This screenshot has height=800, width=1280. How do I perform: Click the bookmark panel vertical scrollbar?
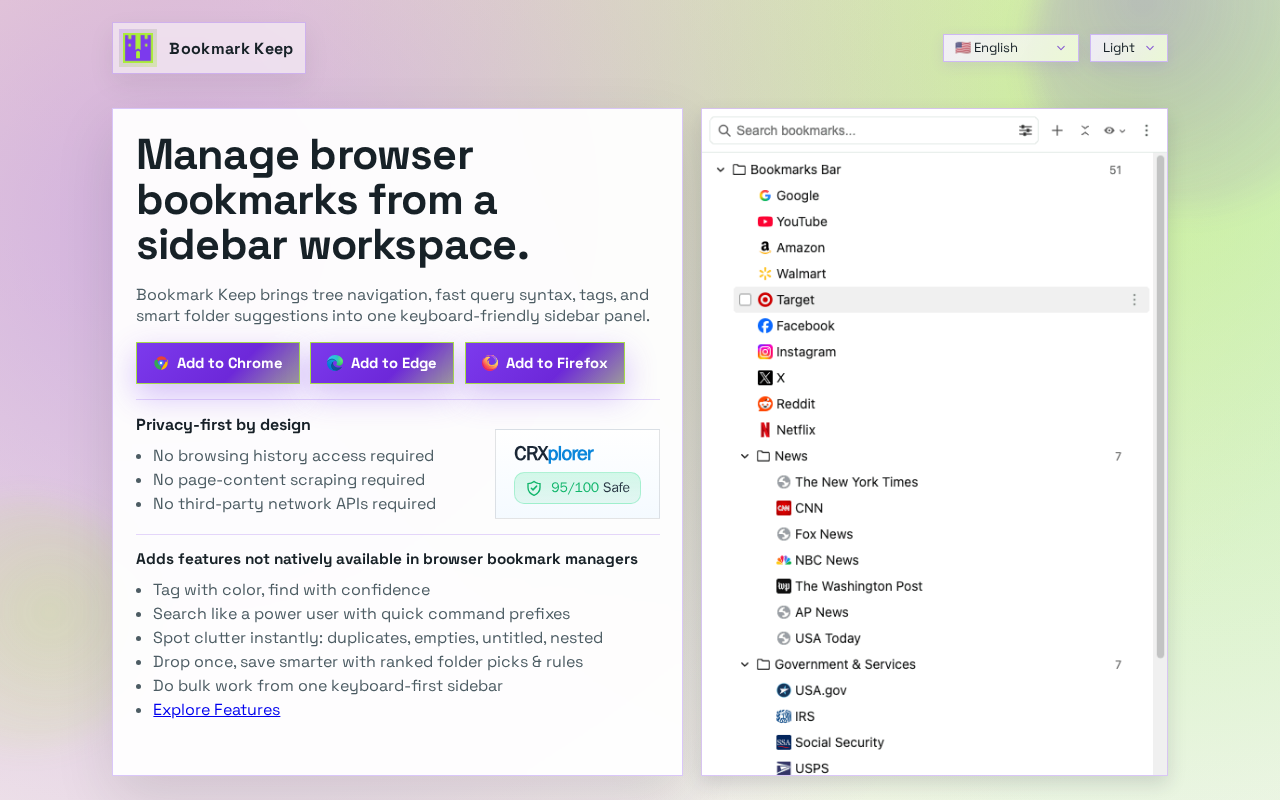coord(1160,406)
